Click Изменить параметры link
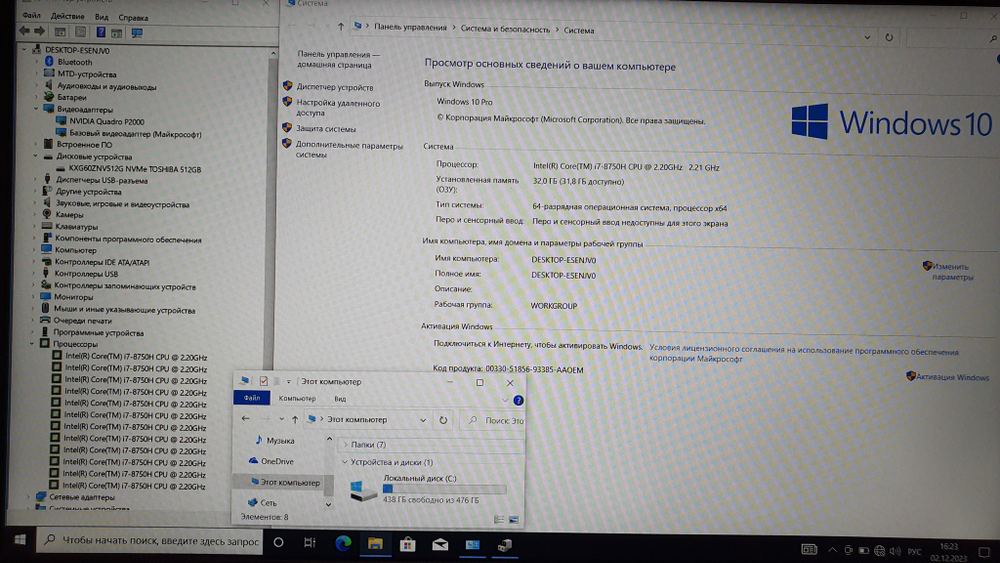The width and height of the screenshot is (1000, 563). [952, 272]
